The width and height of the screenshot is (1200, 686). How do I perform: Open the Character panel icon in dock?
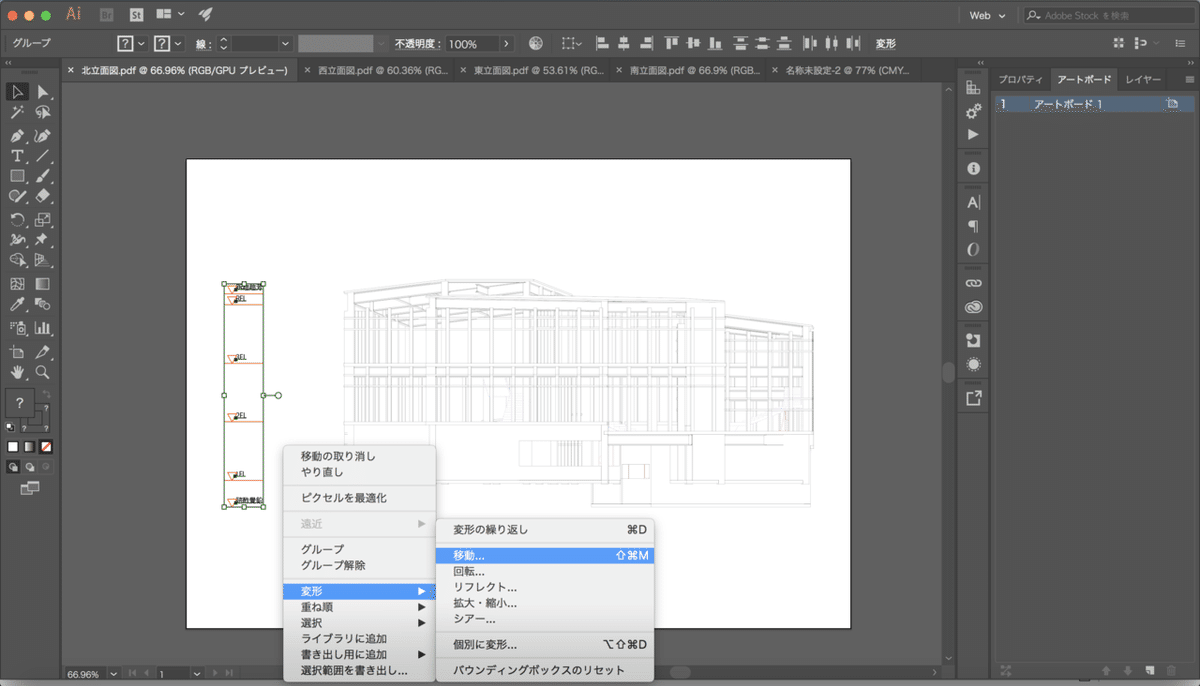tap(973, 202)
